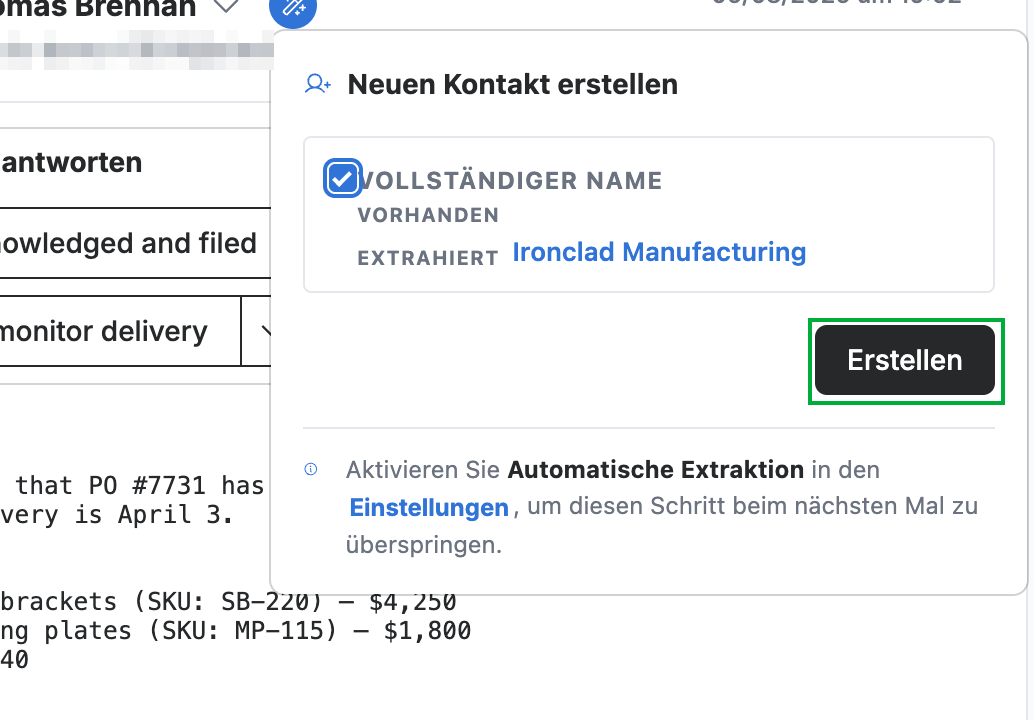Click the antworten section header

point(71,162)
